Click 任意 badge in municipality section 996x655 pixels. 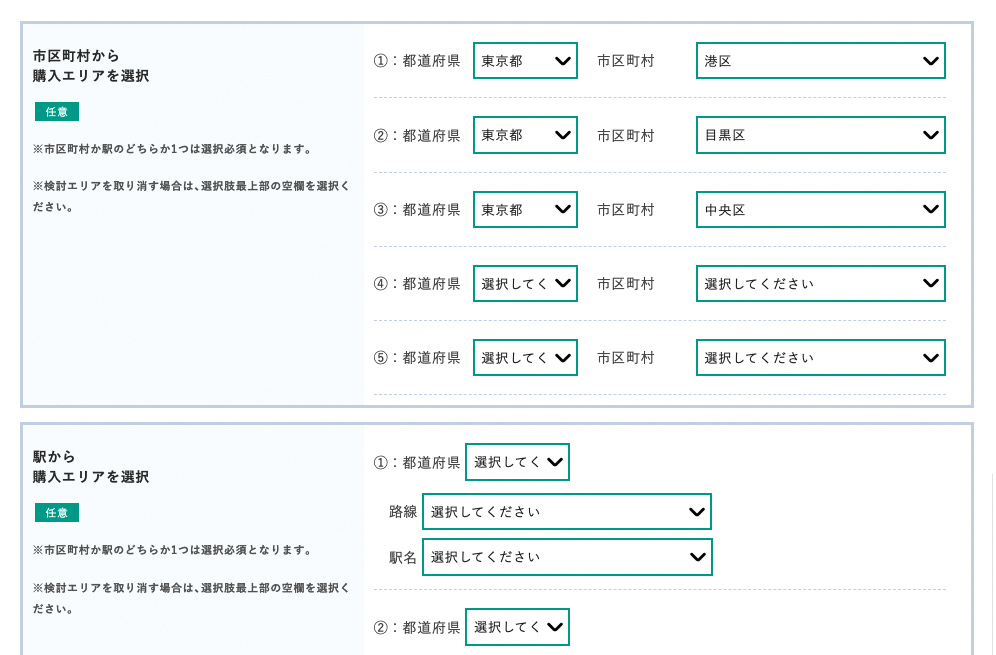click(x=57, y=112)
